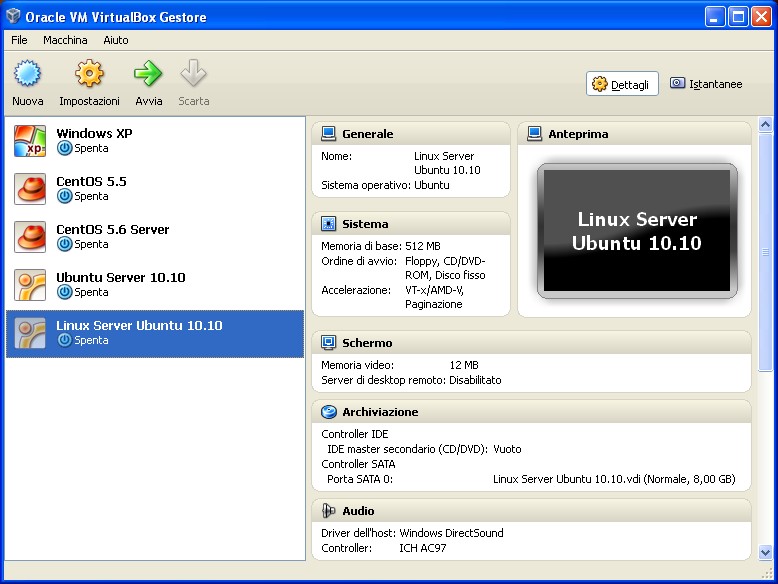Switch to Dettagli view
Screen dimensions: 778x584
[x=622, y=84]
